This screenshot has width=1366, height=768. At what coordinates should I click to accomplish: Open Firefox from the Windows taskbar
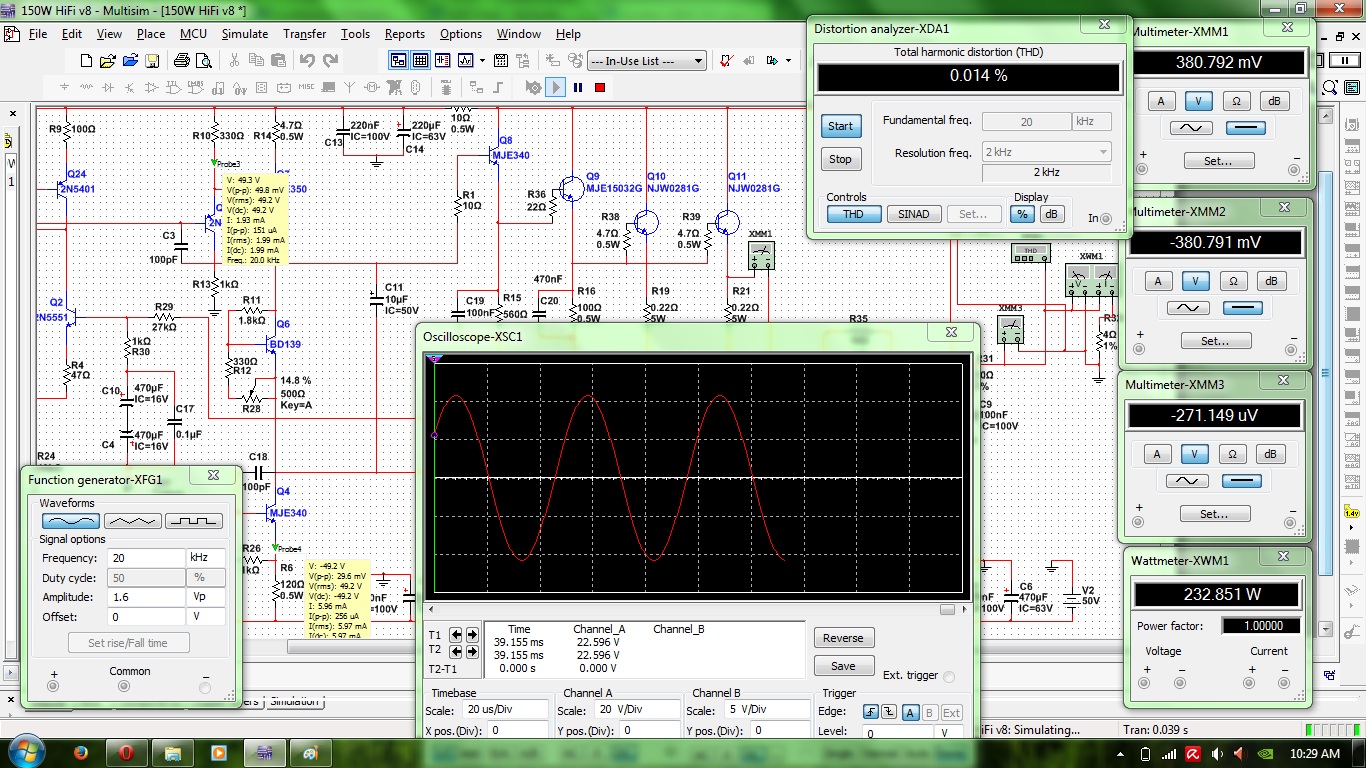(x=81, y=752)
